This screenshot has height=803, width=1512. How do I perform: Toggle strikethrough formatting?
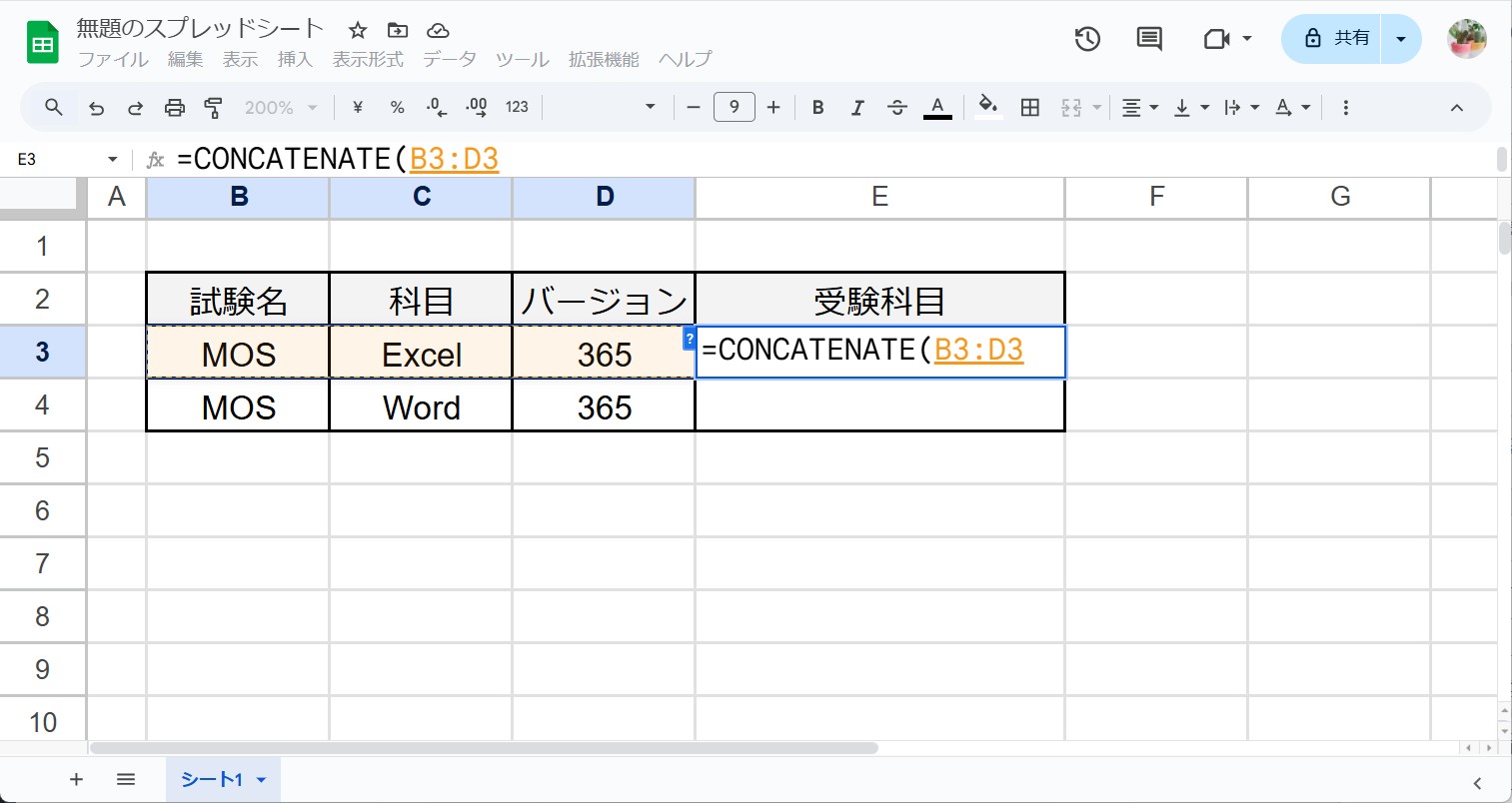(x=897, y=107)
